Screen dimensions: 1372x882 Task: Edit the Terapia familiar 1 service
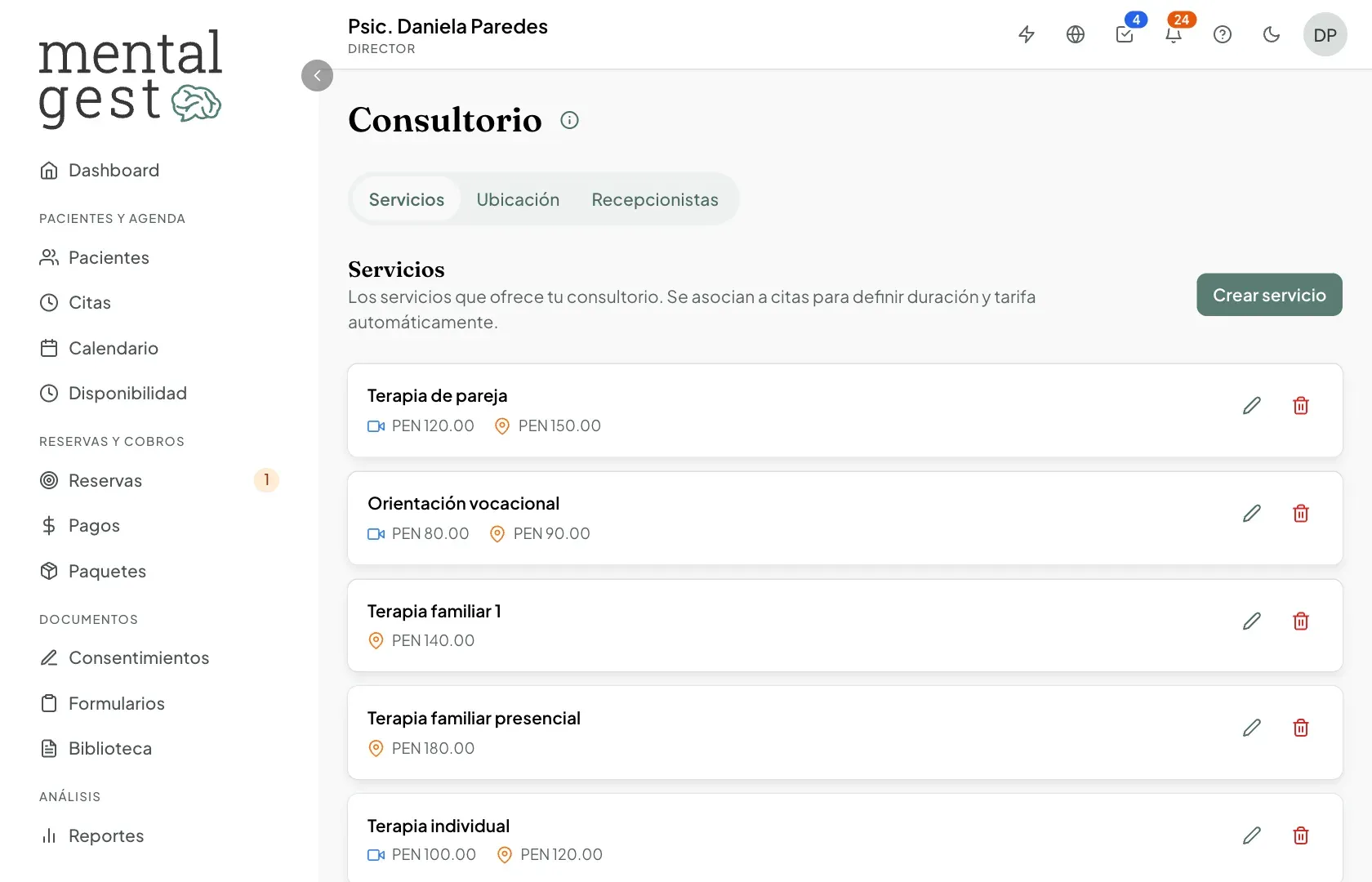tap(1252, 621)
